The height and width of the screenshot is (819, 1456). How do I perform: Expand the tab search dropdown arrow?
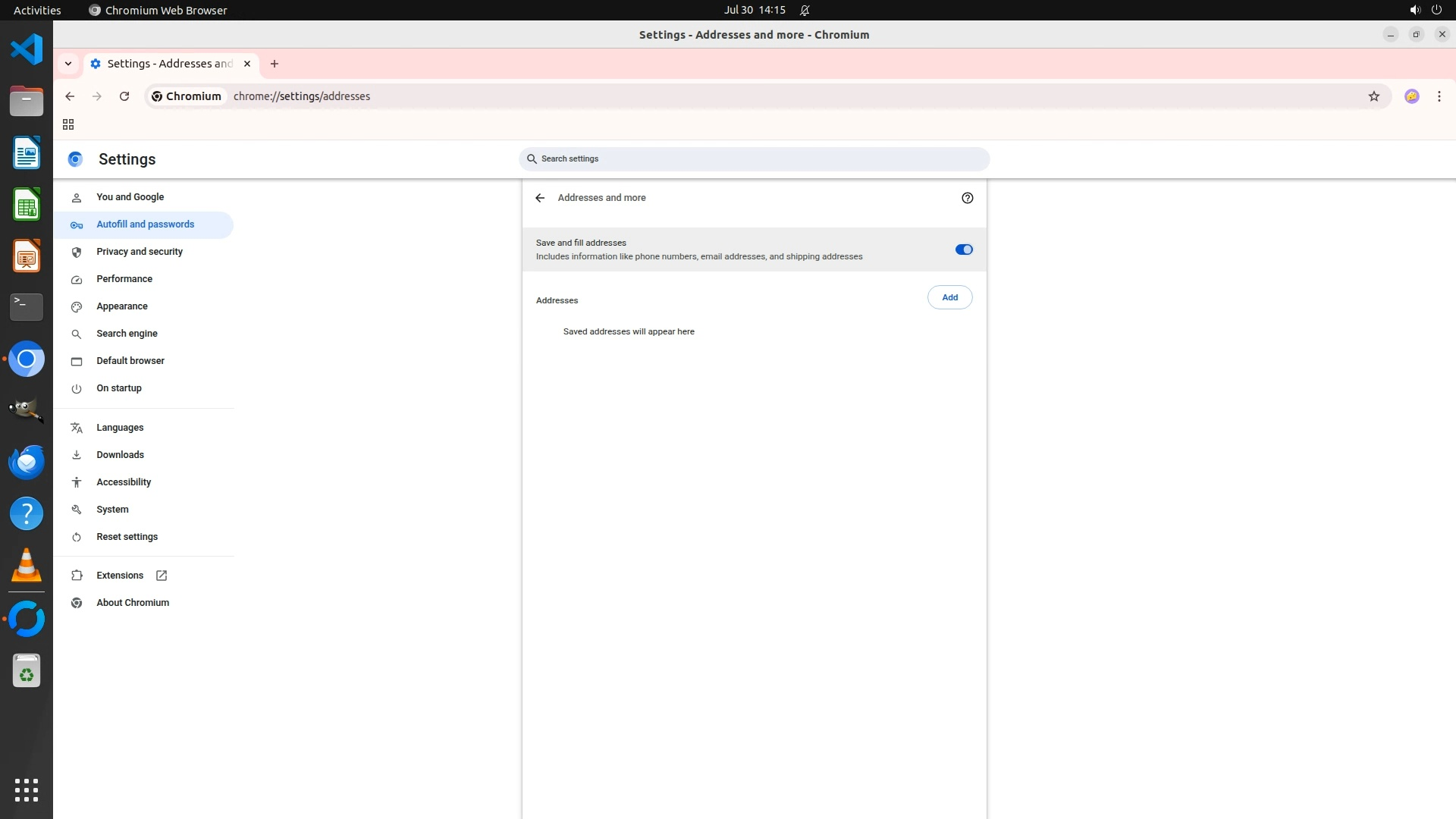point(68,64)
